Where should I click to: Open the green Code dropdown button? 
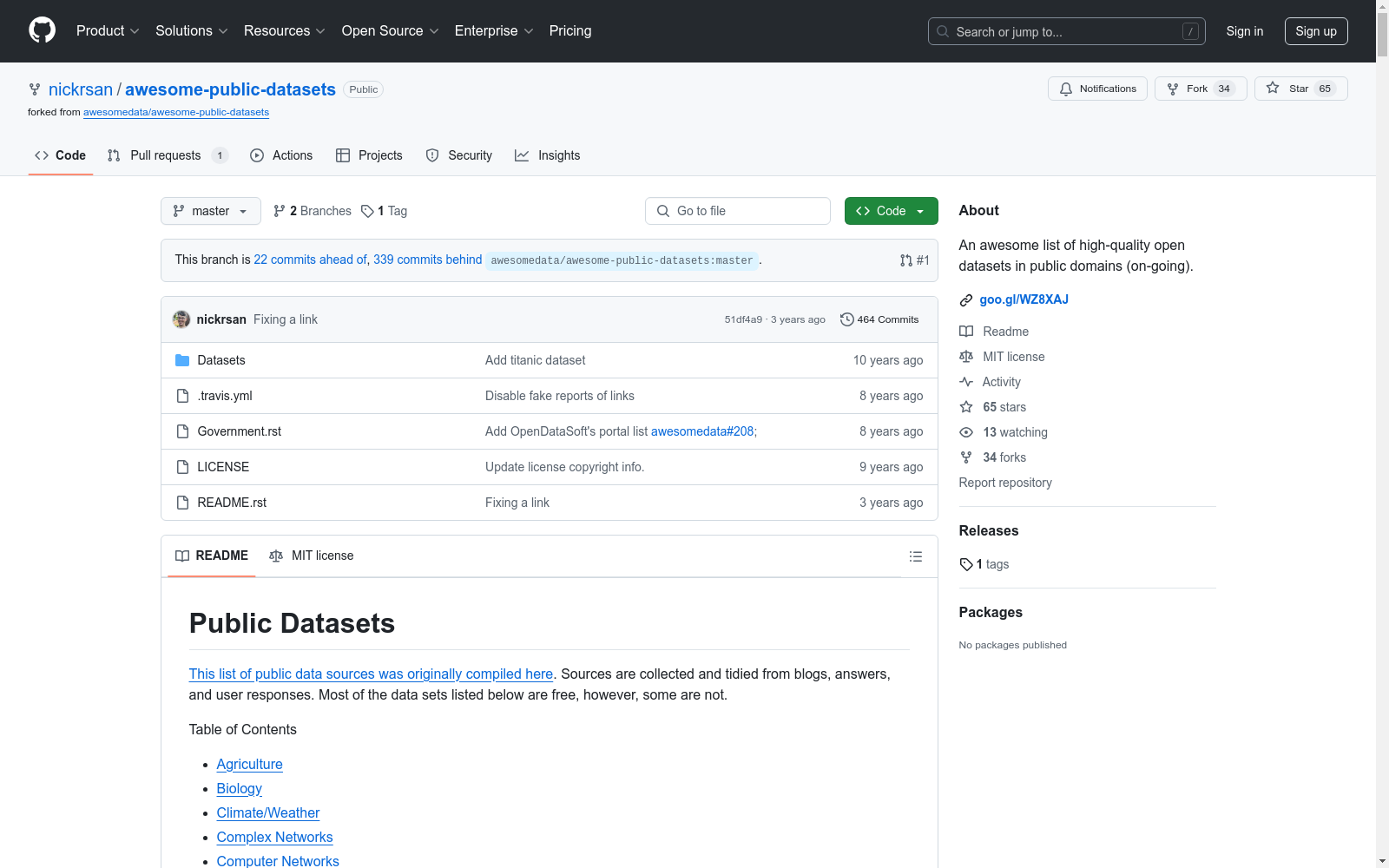891,211
